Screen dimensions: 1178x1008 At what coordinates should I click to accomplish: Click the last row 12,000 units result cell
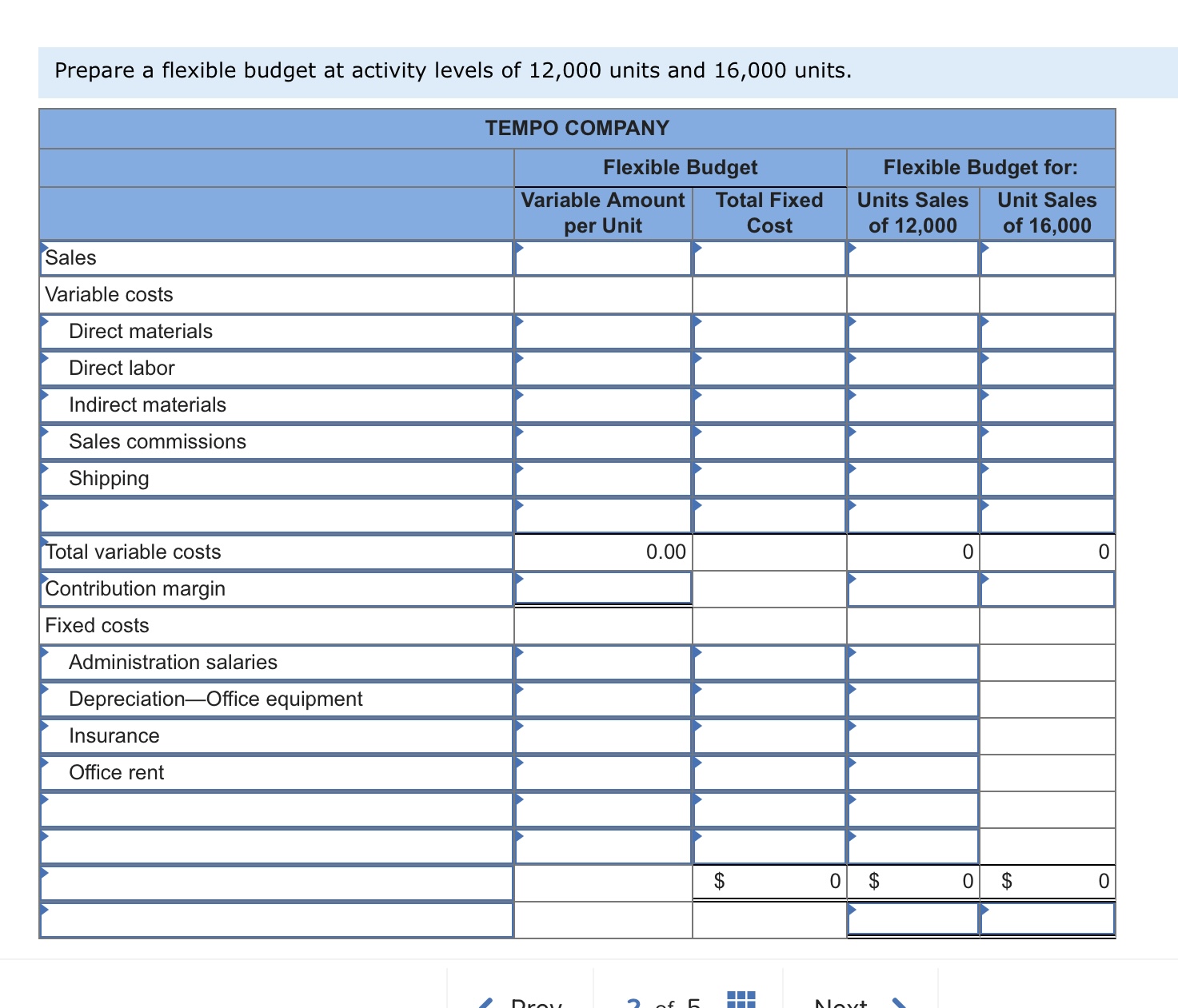click(913, 919)
